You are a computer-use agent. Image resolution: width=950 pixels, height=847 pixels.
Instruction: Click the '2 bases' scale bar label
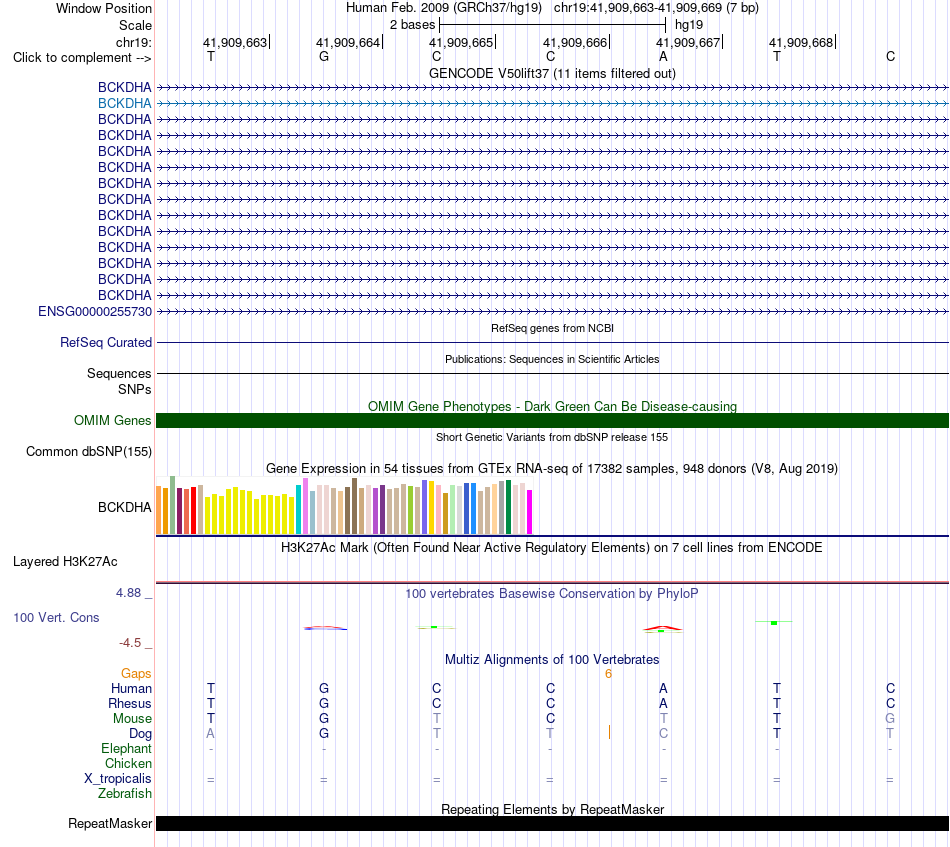coord(412,25)
